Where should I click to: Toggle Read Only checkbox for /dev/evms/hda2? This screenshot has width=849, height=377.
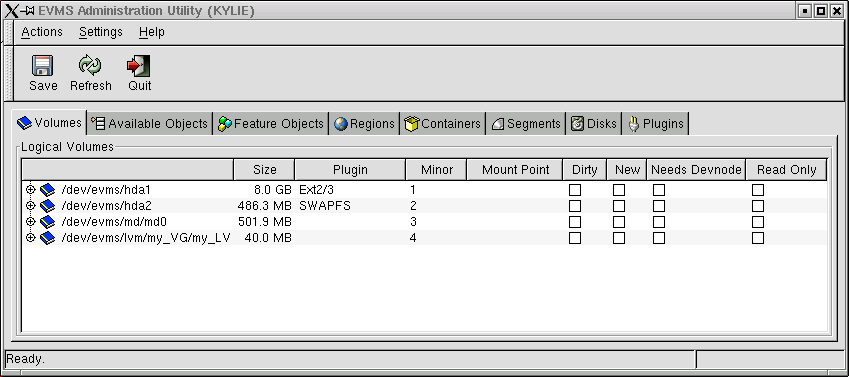758,206
